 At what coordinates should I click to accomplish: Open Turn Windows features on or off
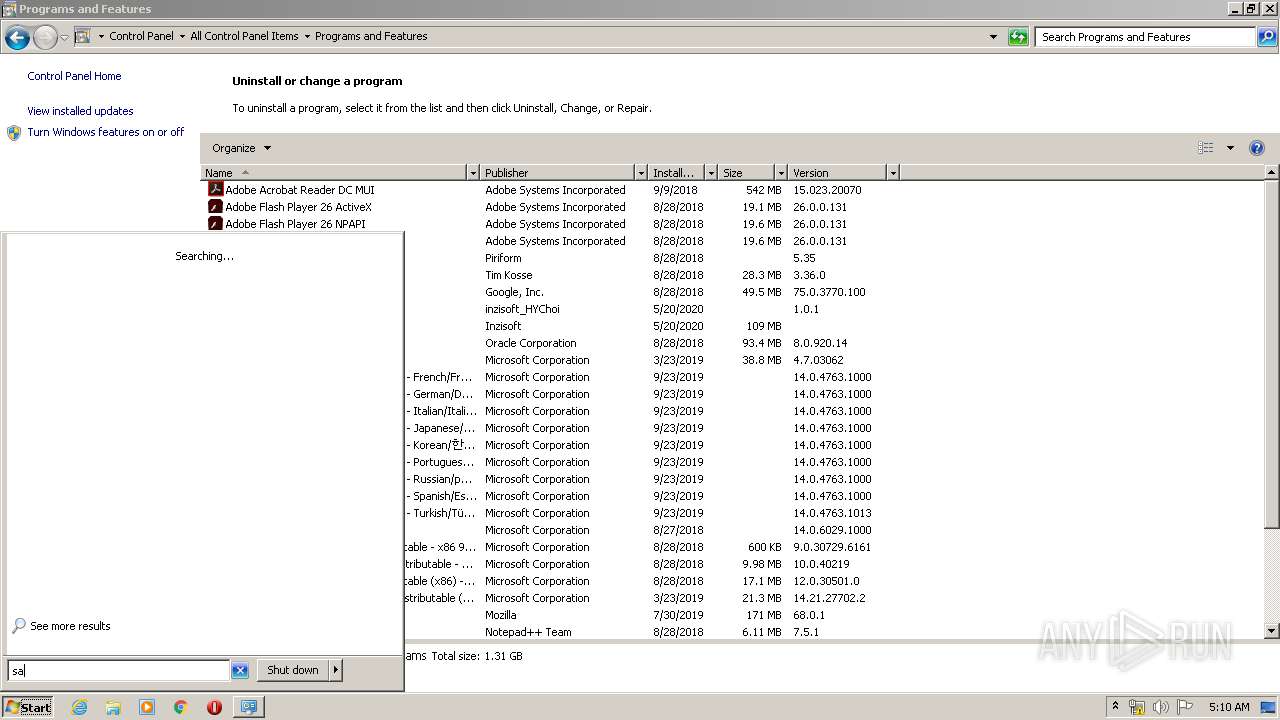click(105, 132)
